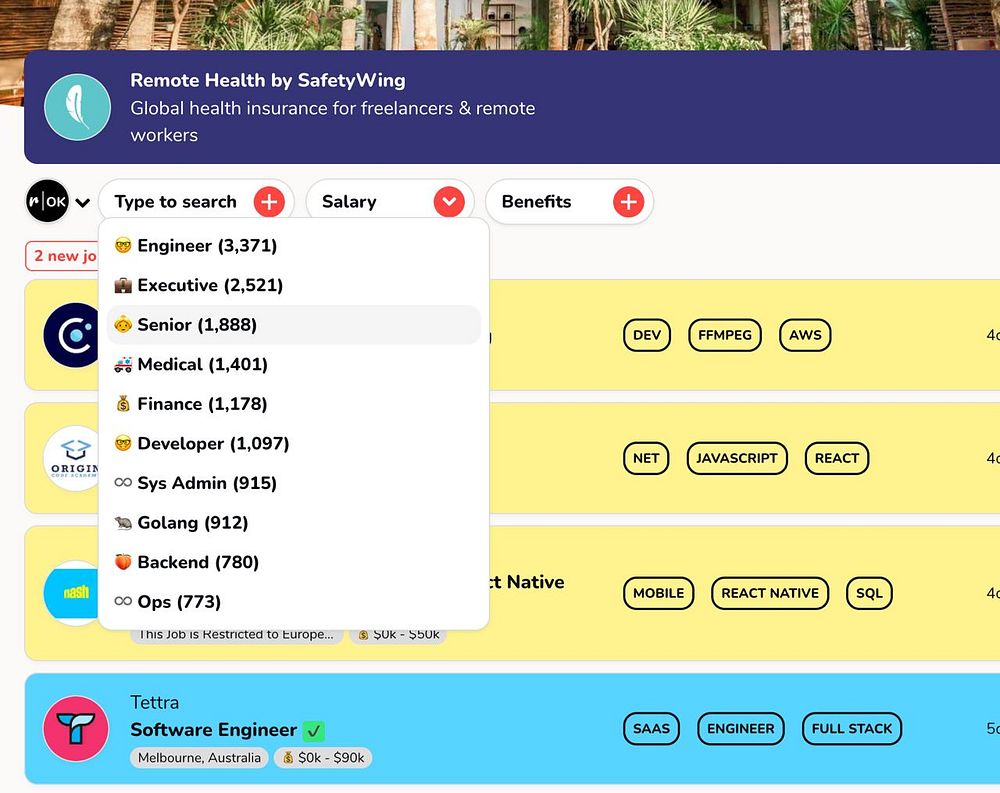Click the FFMPEG tag

coord(724,335)
